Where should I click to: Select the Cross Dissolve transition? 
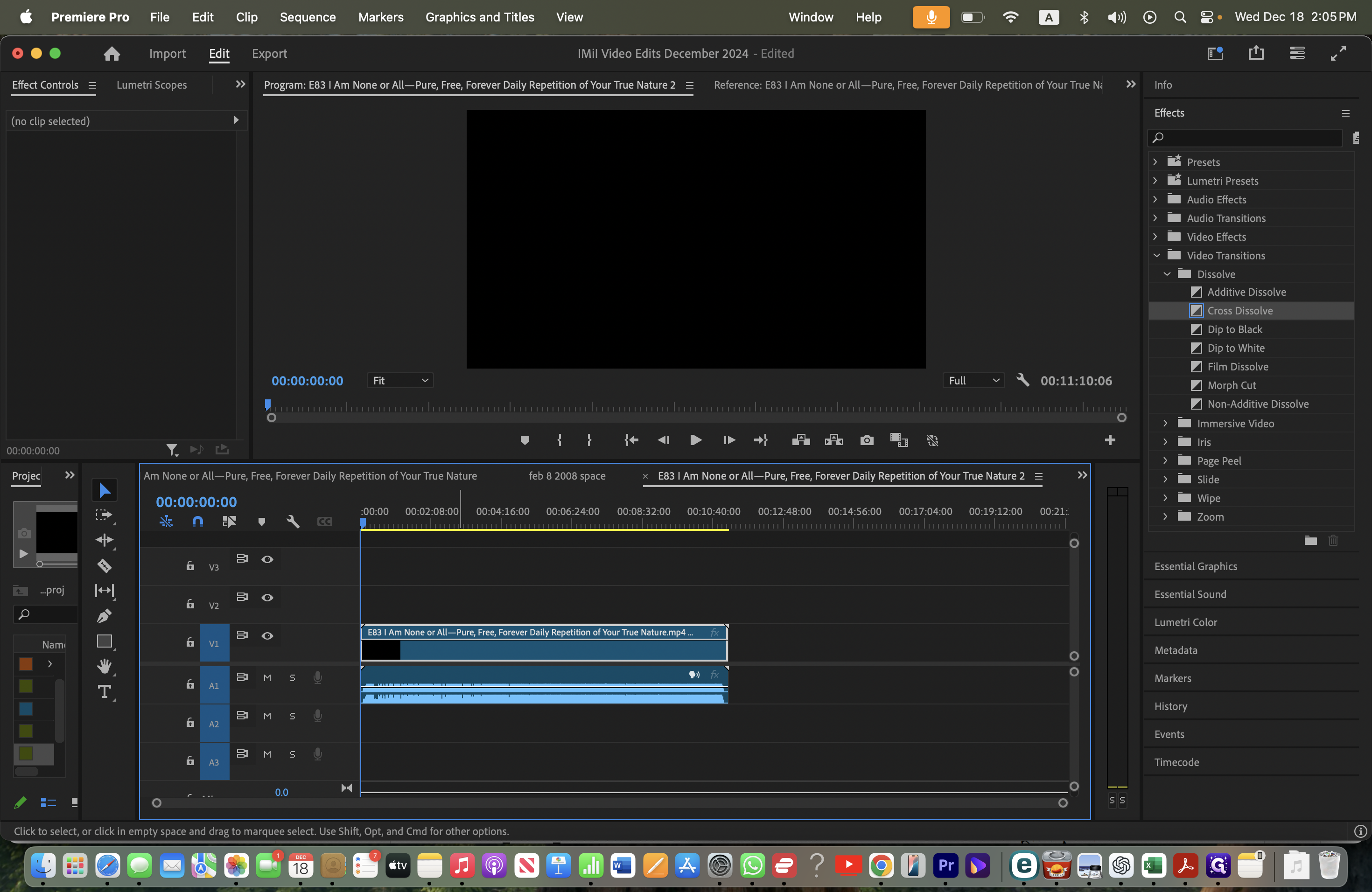point(1240,311)
